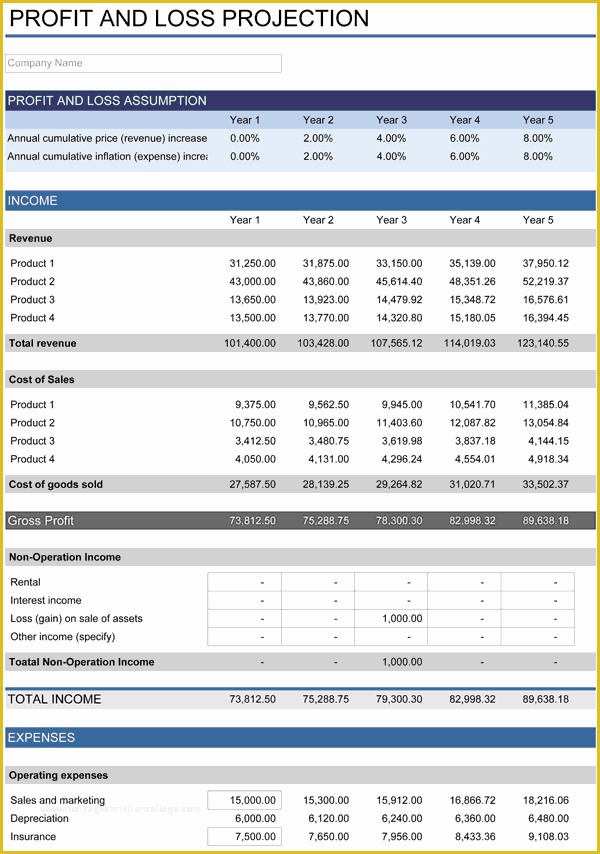600x854 pixels.
Task: Click Depreciation Year 4 value 6,360.00
Action: click(475, 819)
